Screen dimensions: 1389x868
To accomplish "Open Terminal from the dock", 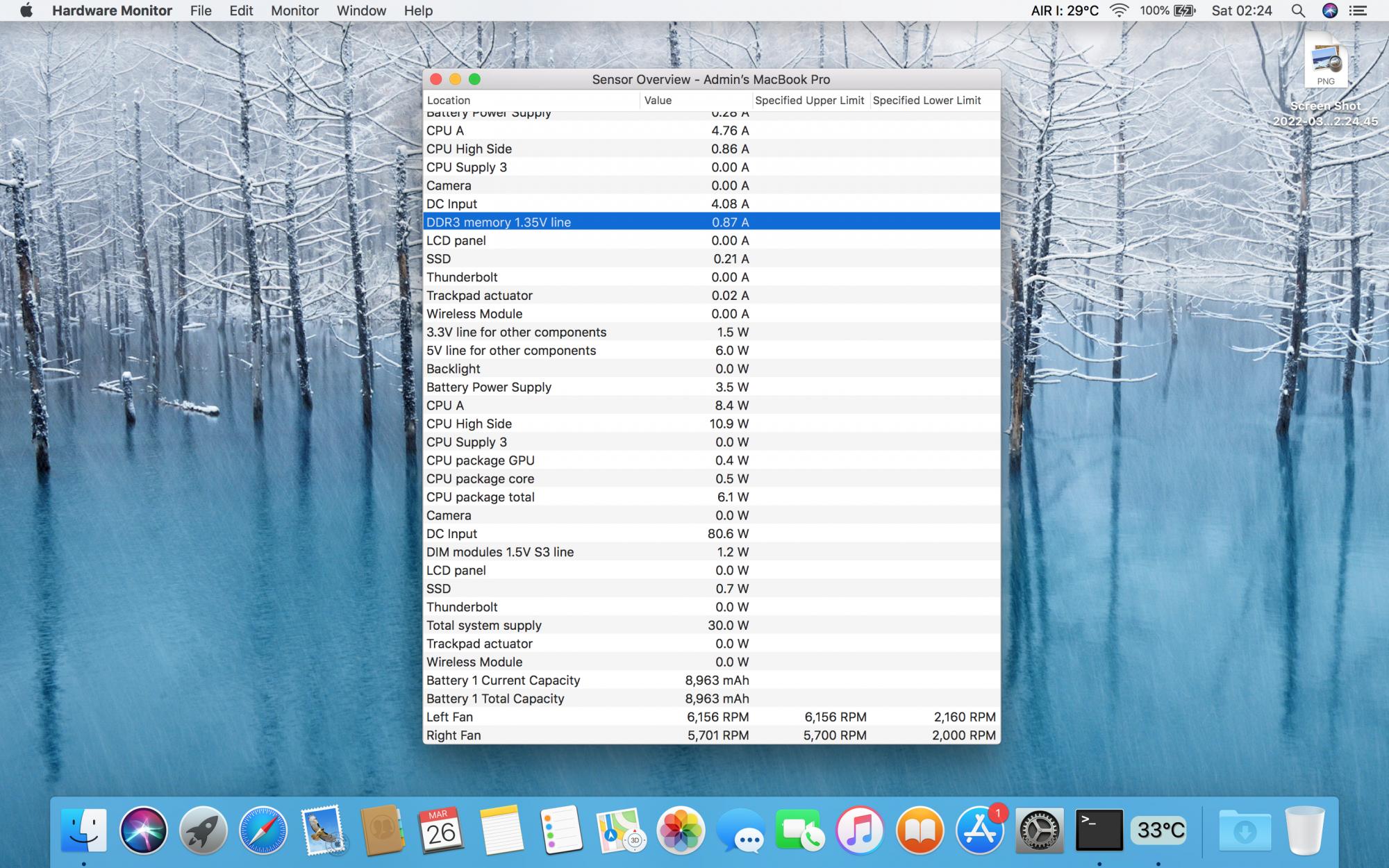I will point(1099,831).
